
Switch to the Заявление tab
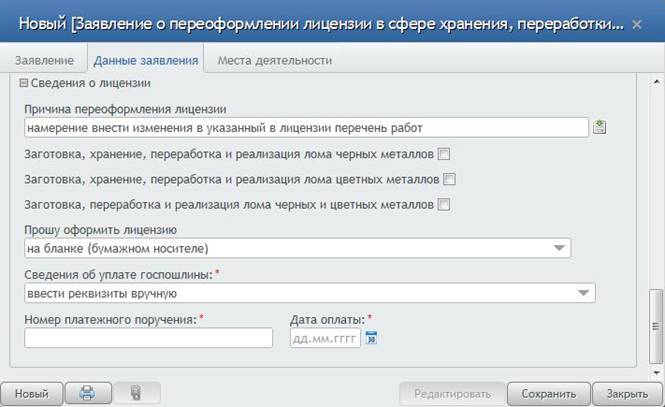[45, 61]
